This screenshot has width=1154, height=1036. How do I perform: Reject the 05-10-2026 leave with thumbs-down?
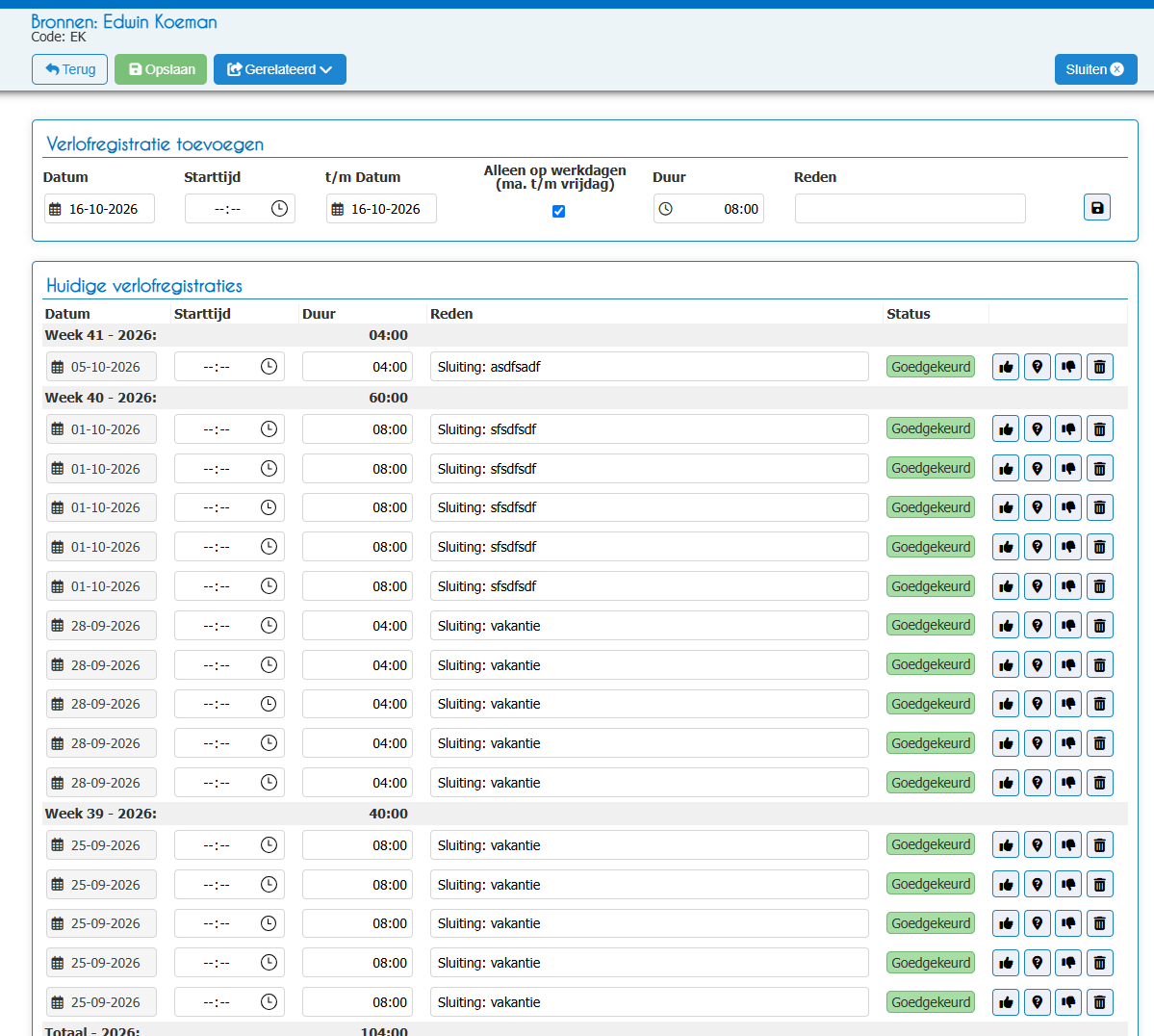1068,367
